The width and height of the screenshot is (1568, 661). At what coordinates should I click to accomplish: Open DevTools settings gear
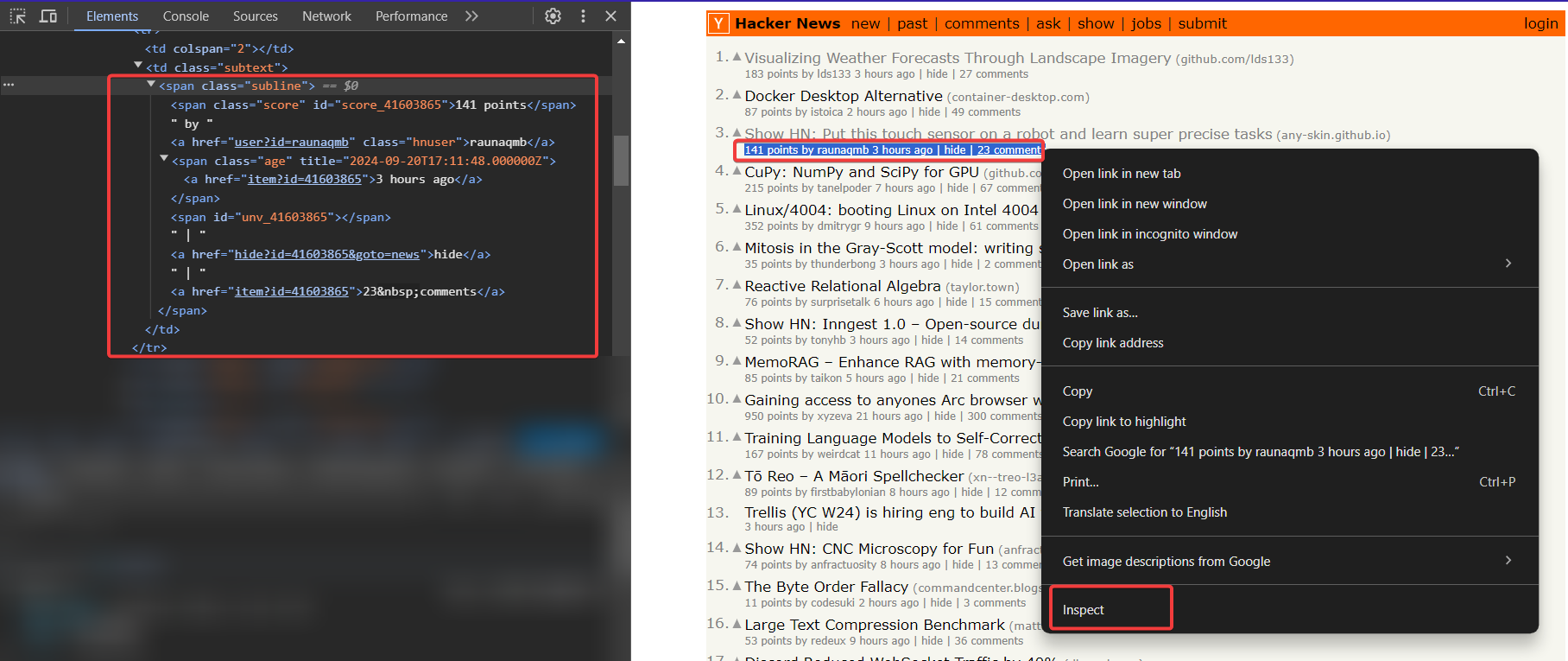[553, 16]
